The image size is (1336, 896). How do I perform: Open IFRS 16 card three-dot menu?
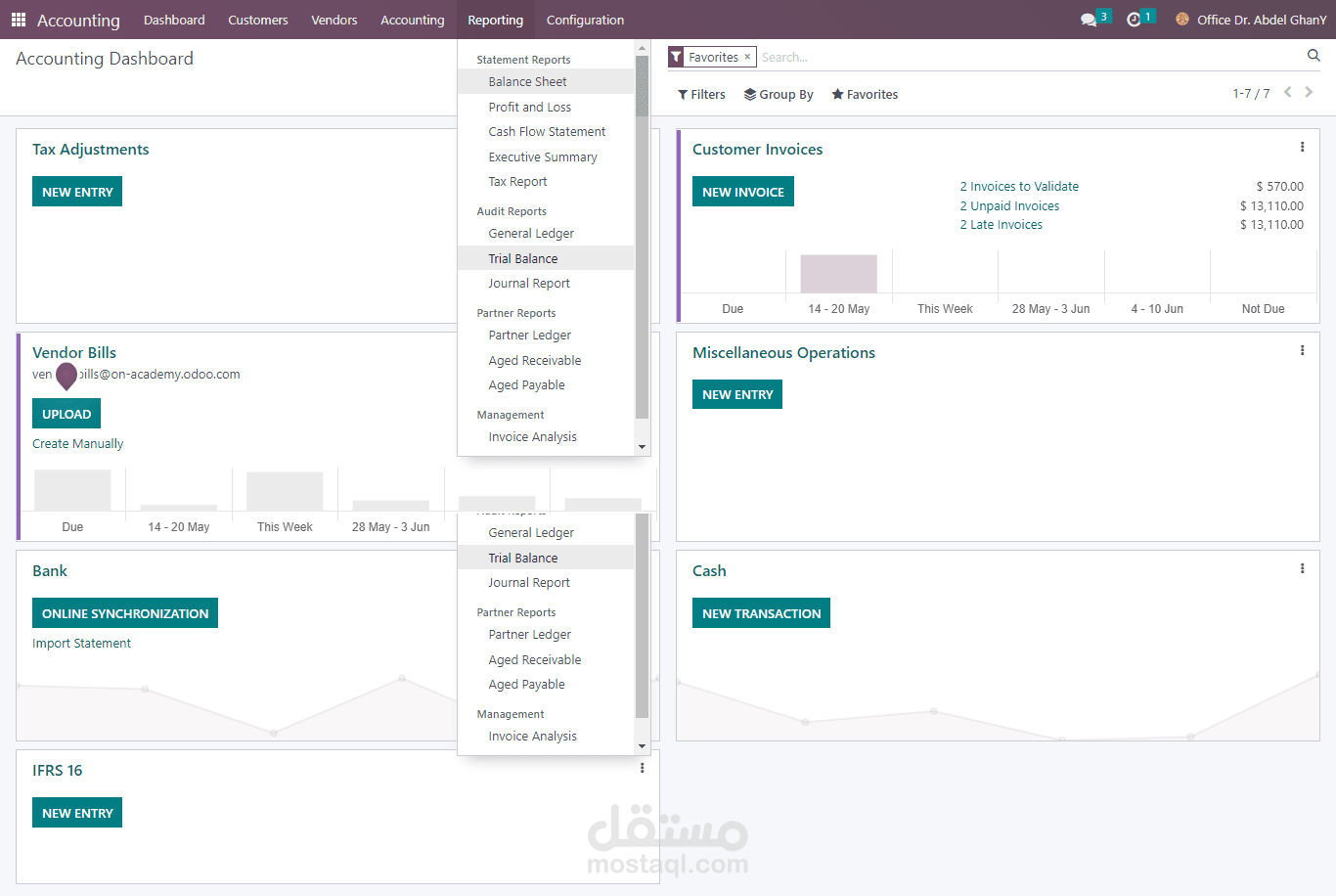point(642,768)
